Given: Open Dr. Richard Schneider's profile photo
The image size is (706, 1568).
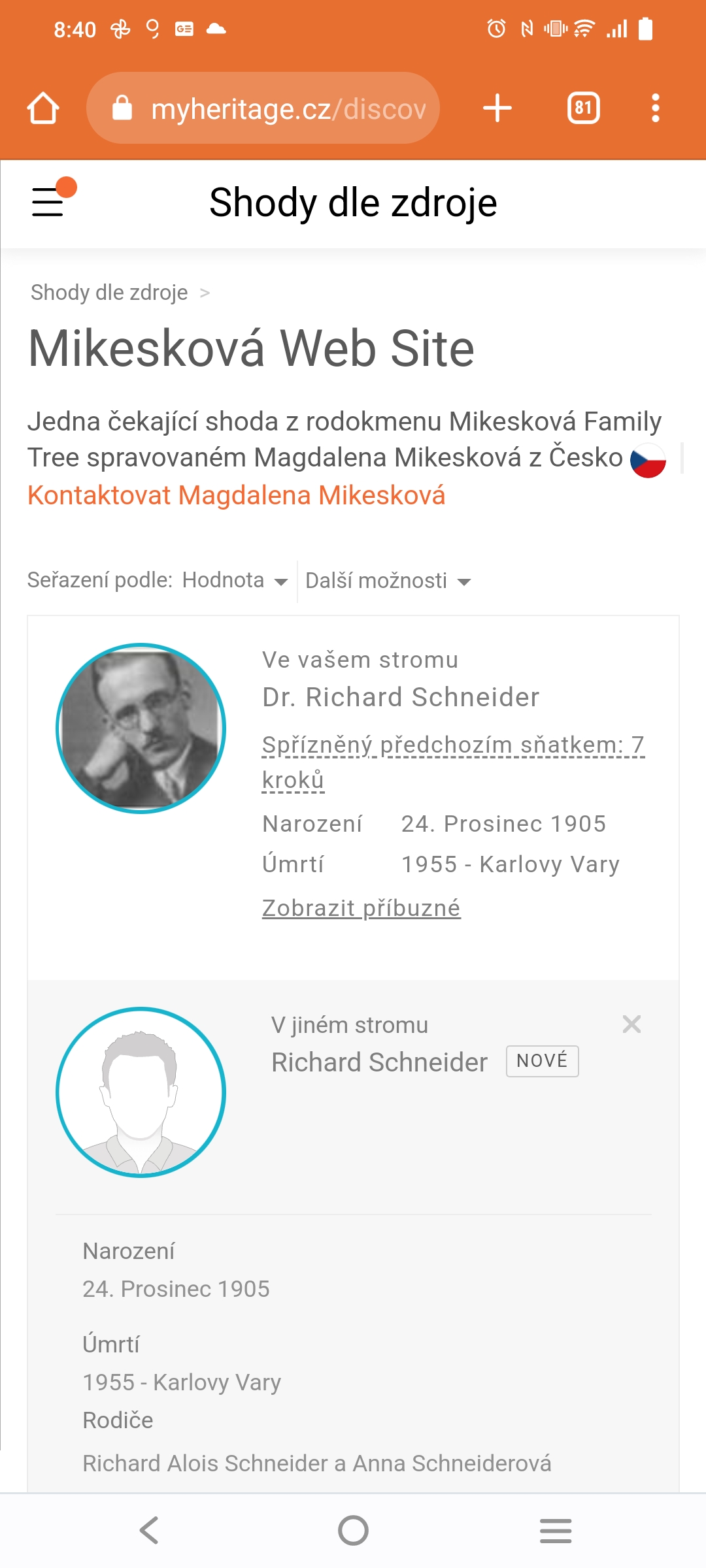Looking at the screenshot, I should coord(141,728).
